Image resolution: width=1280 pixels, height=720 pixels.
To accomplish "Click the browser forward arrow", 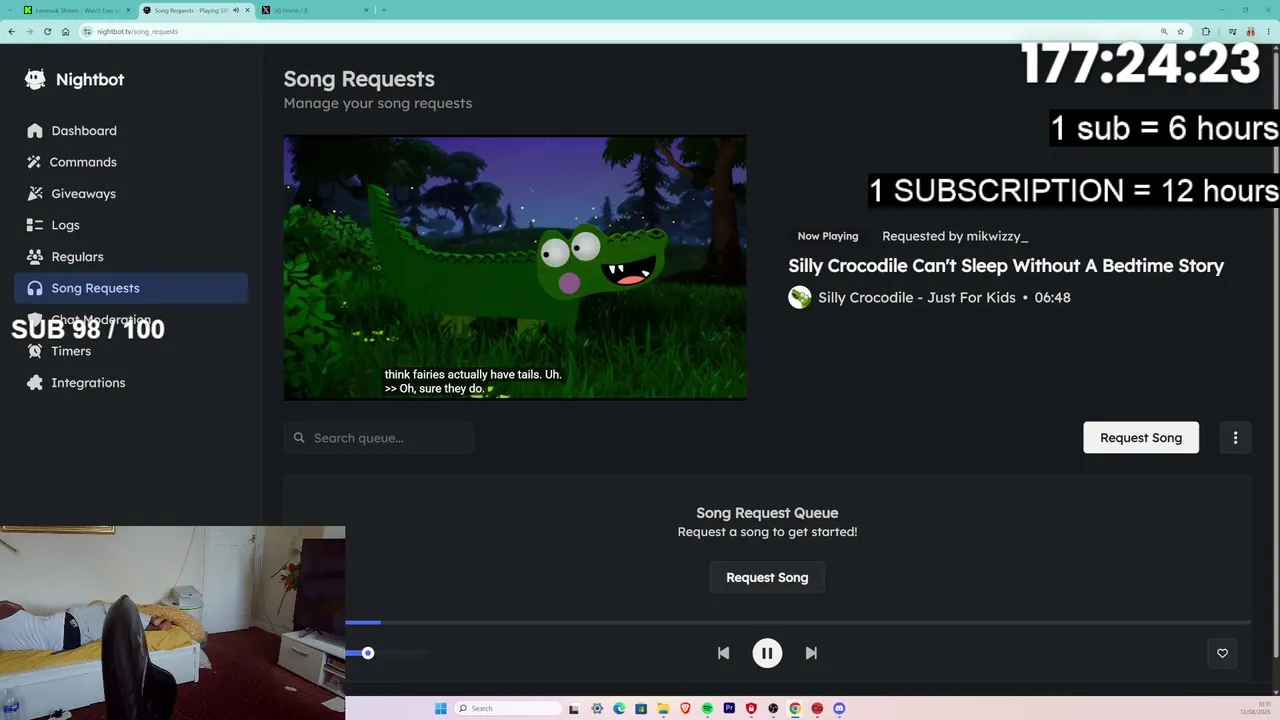I will (x=29, y=31).
